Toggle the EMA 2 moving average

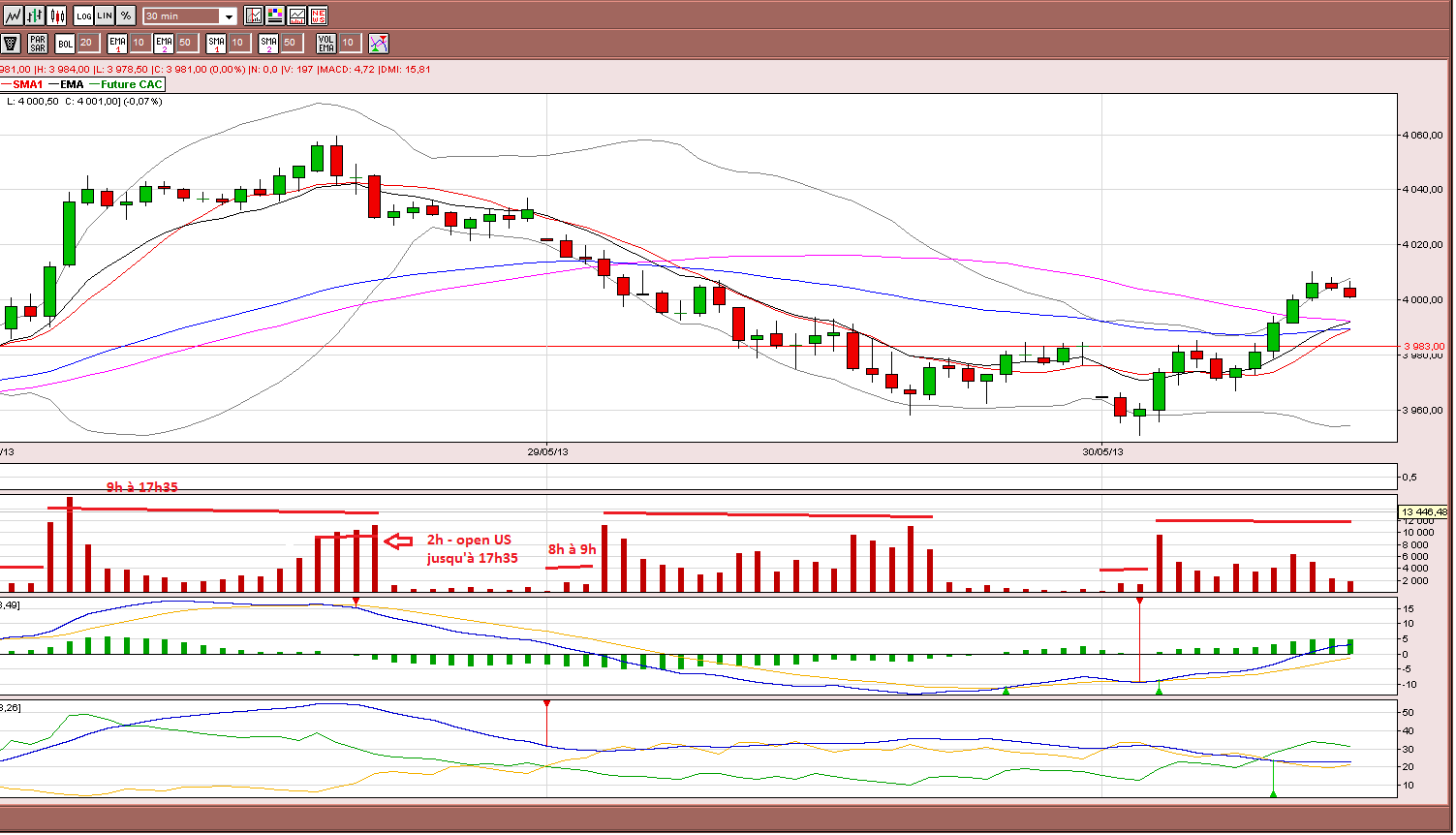pyautogui.click(x=164, y=43)
